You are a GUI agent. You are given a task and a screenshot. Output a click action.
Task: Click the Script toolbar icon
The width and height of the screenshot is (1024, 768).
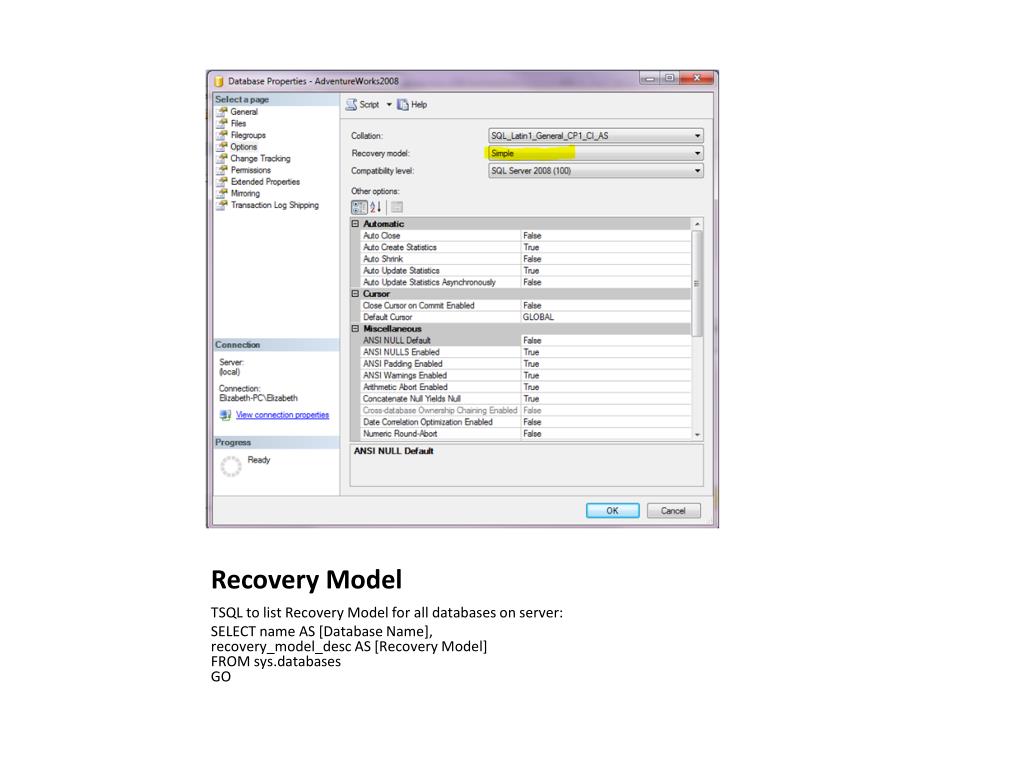(x=352, y=104)
